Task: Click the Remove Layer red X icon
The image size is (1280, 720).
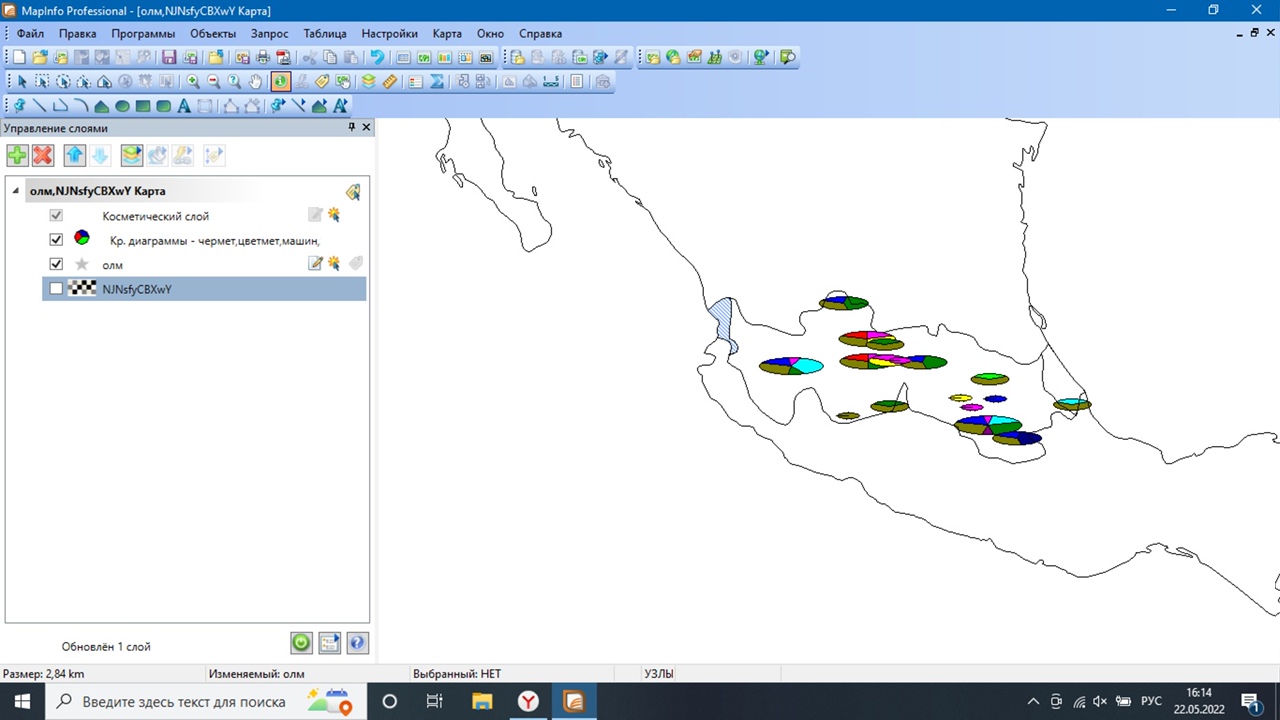Action: [42, 155]
